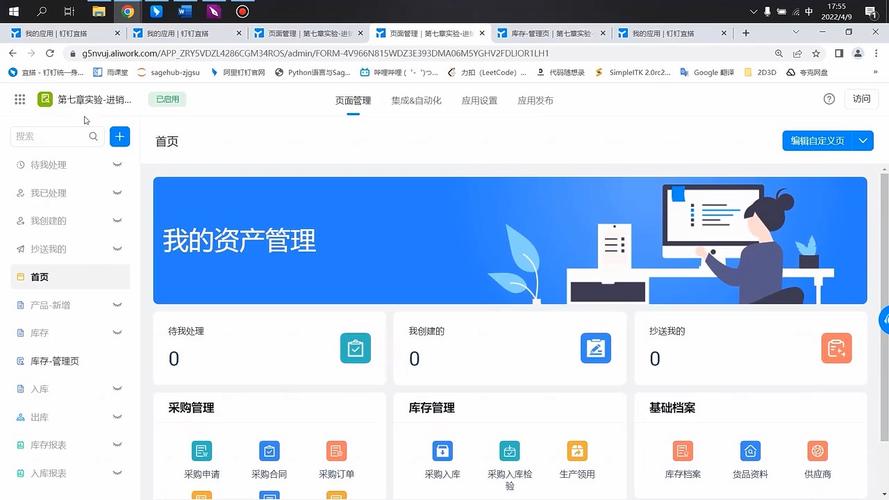Expand 待我处理 sidebar chevron
Image resolution: width=889 pixels, height=500 pixels.
point(117,164)
